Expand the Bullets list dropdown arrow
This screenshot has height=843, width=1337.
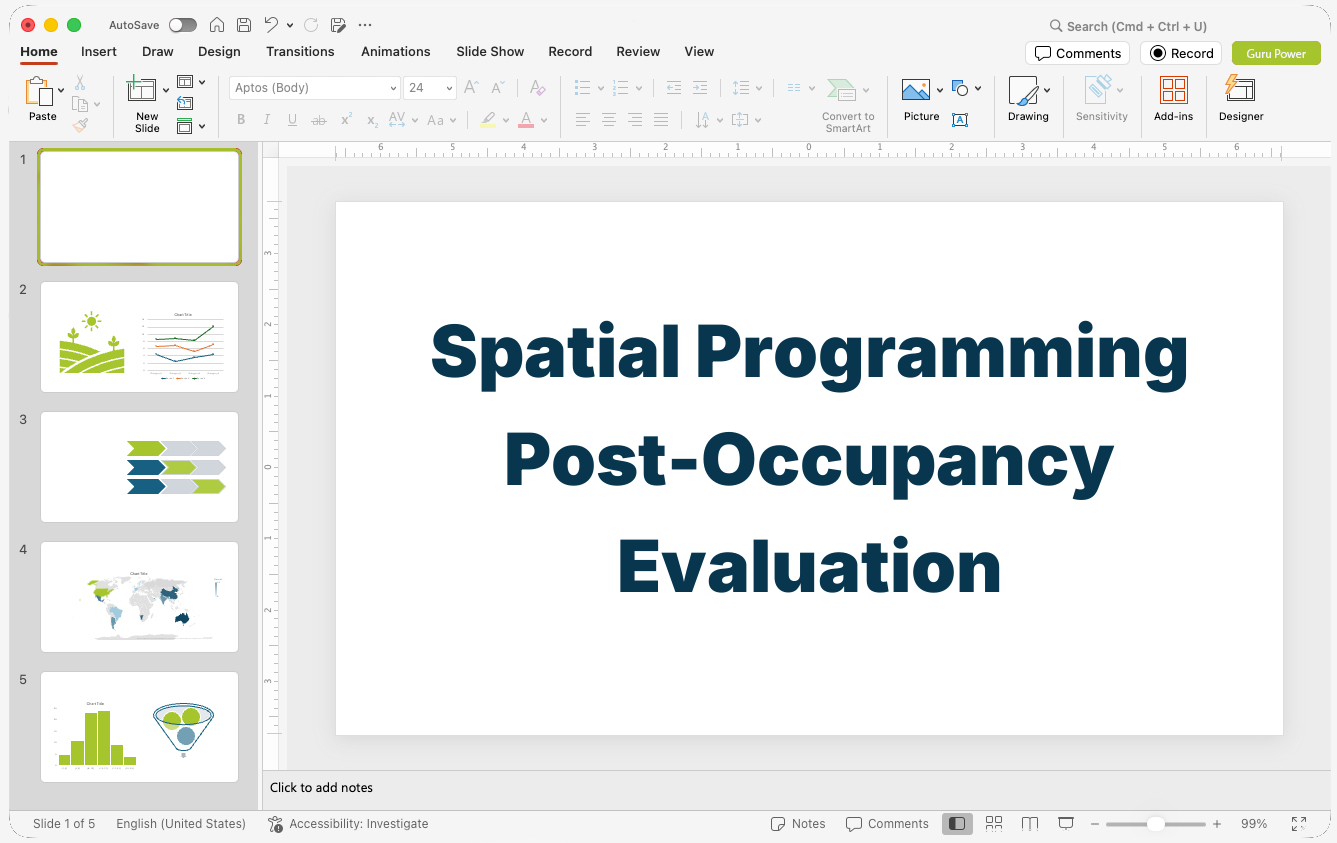tap(600, 88)
